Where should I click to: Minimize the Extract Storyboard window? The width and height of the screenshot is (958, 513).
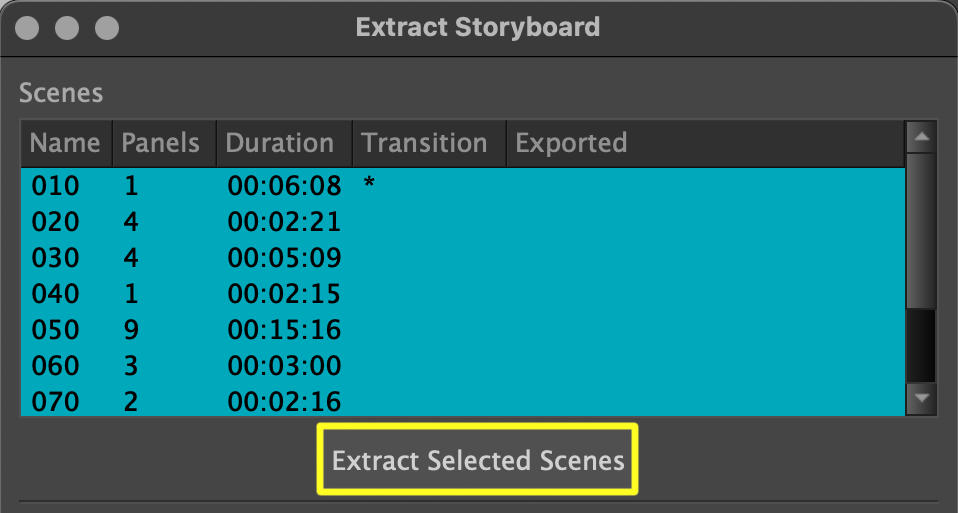point(67,26)
